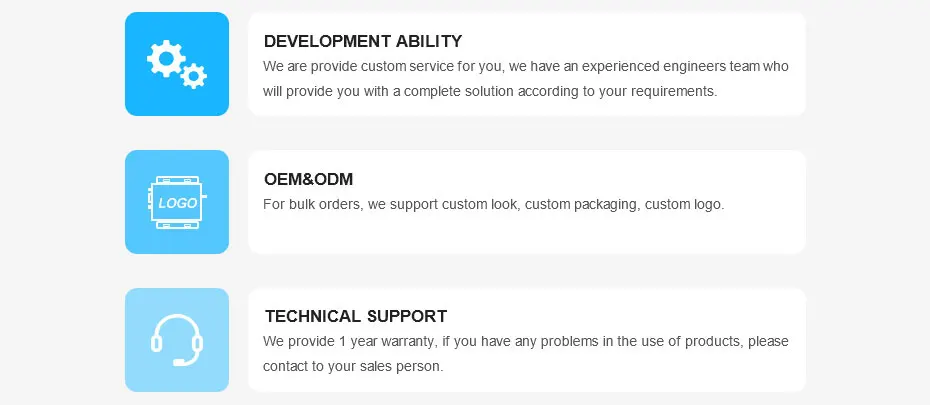Viewport: 930px width, 405px height.
Task: Click the 'experienced engineers team' sentence
Action: pos(526,67)
